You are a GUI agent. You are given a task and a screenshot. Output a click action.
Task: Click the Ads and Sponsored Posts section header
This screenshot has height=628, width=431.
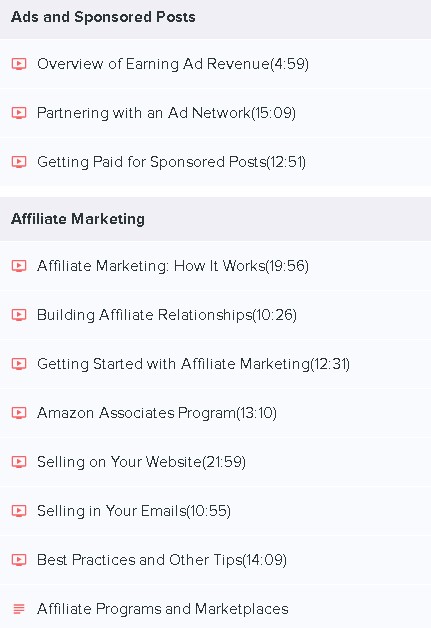click(x=216, y=18)
